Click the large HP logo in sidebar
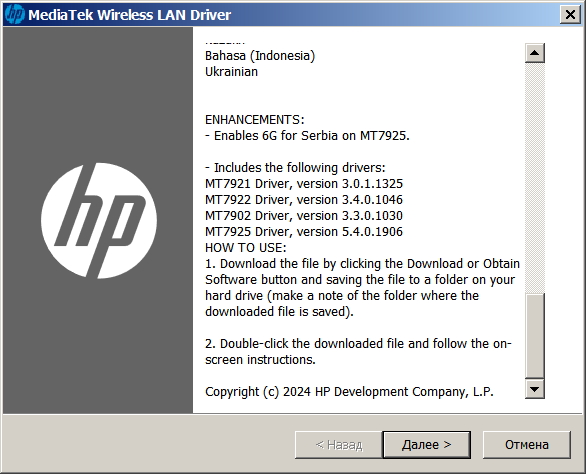Image resolution: width=586 pixels, height=474 pixels. tap(99, 221)
